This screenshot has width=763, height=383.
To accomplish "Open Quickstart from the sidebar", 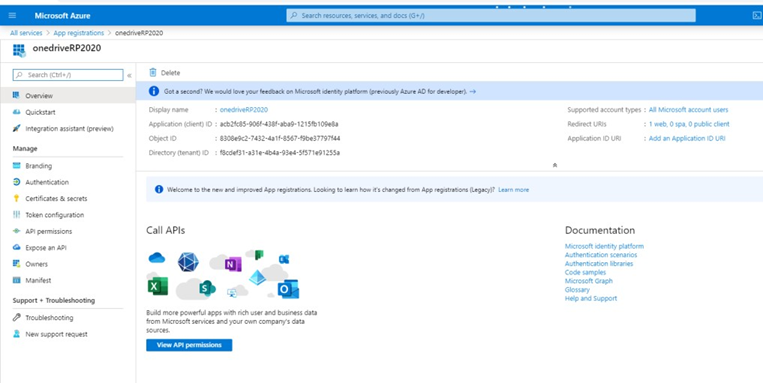I will 40,112.
